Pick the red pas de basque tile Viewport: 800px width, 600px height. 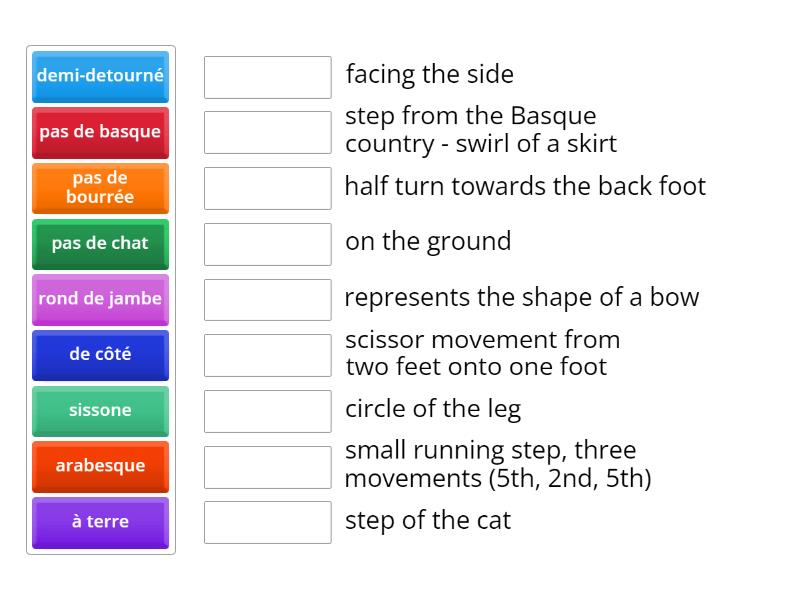[101, 133]
